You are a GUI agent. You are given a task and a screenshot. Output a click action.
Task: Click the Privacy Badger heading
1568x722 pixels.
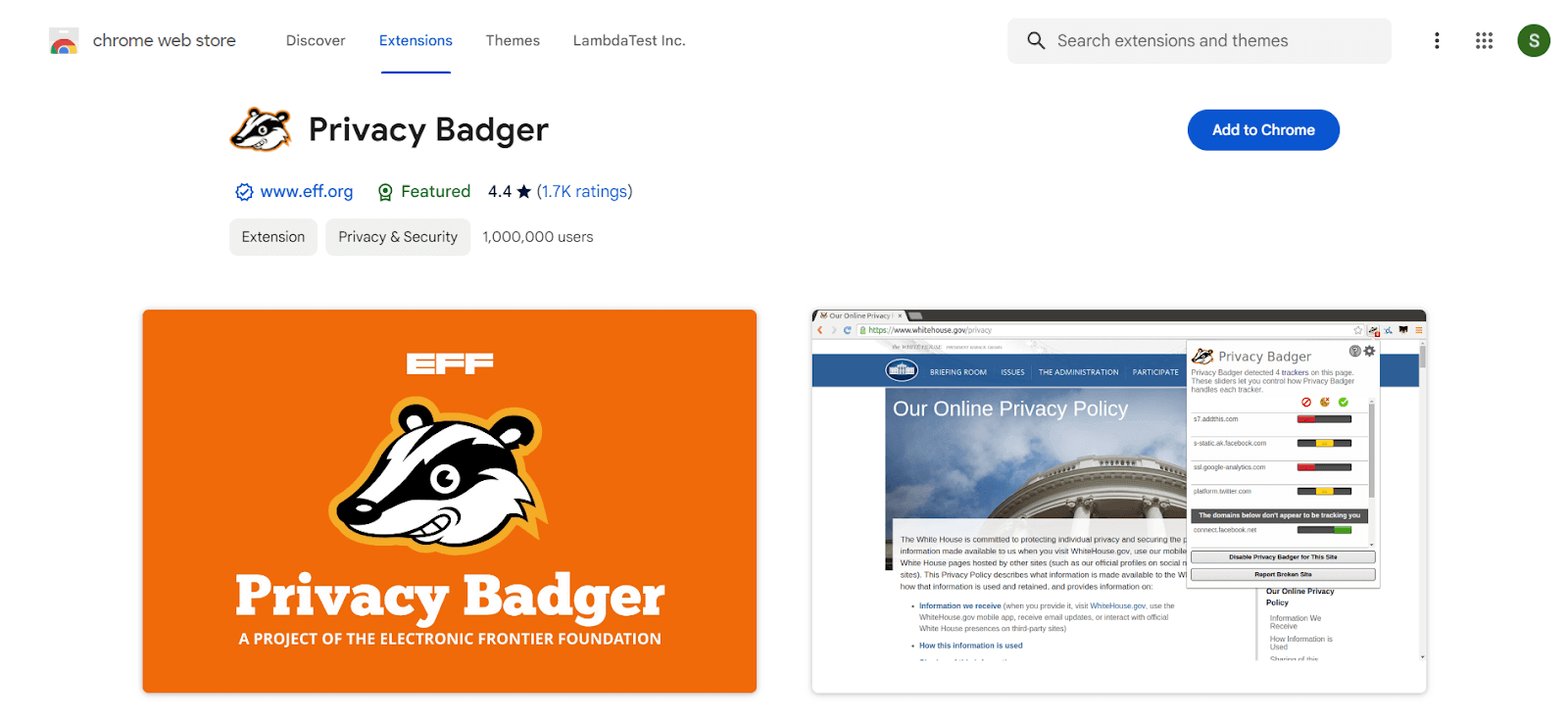428,129
